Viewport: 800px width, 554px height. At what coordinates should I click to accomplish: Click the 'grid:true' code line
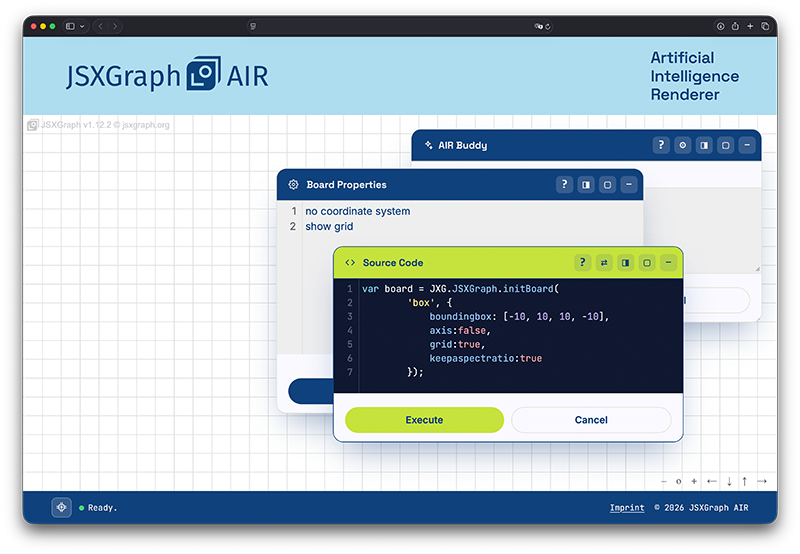coord(457,344)
